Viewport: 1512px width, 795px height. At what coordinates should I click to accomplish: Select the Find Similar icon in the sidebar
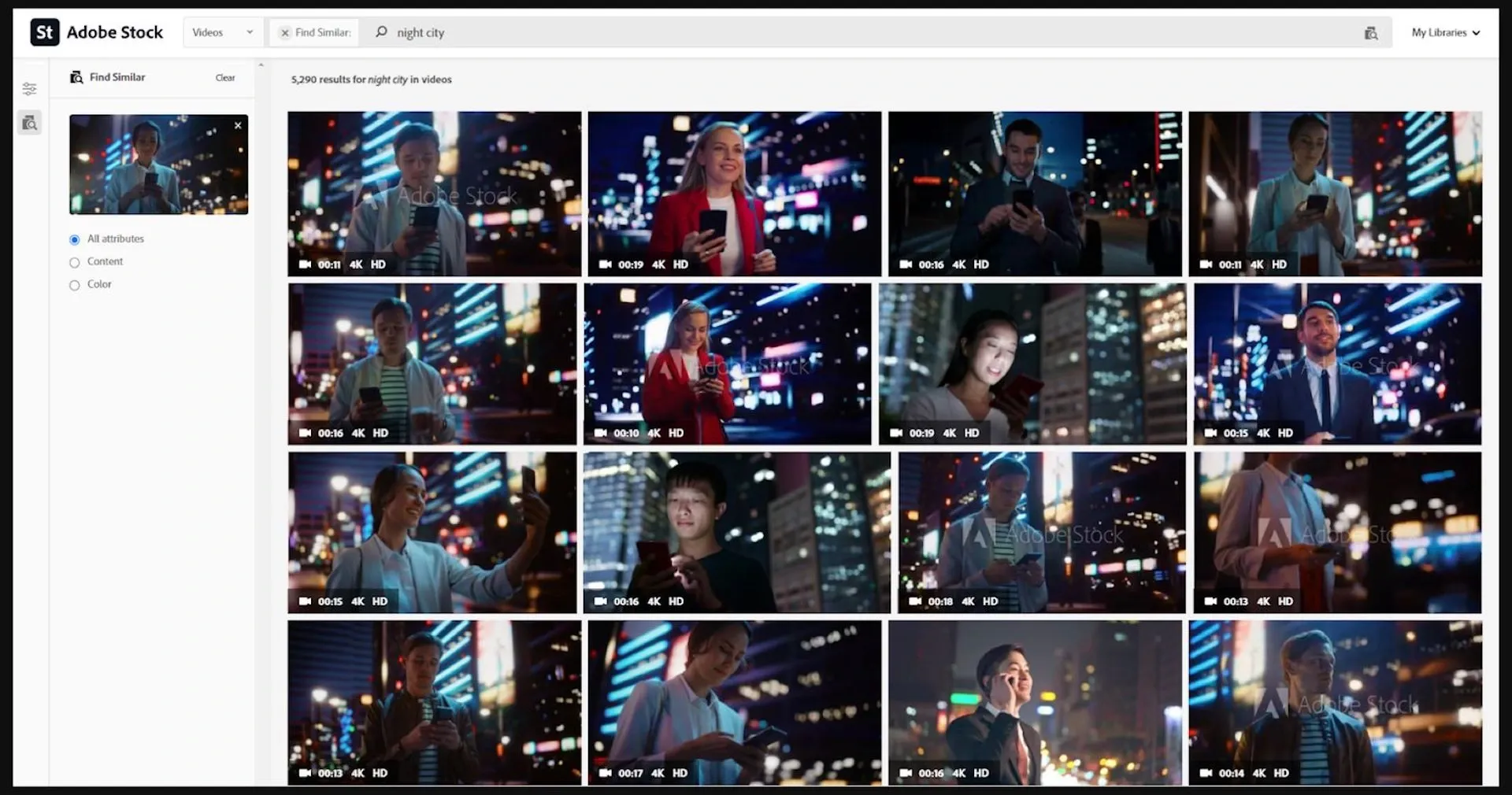tap(30, 122)
